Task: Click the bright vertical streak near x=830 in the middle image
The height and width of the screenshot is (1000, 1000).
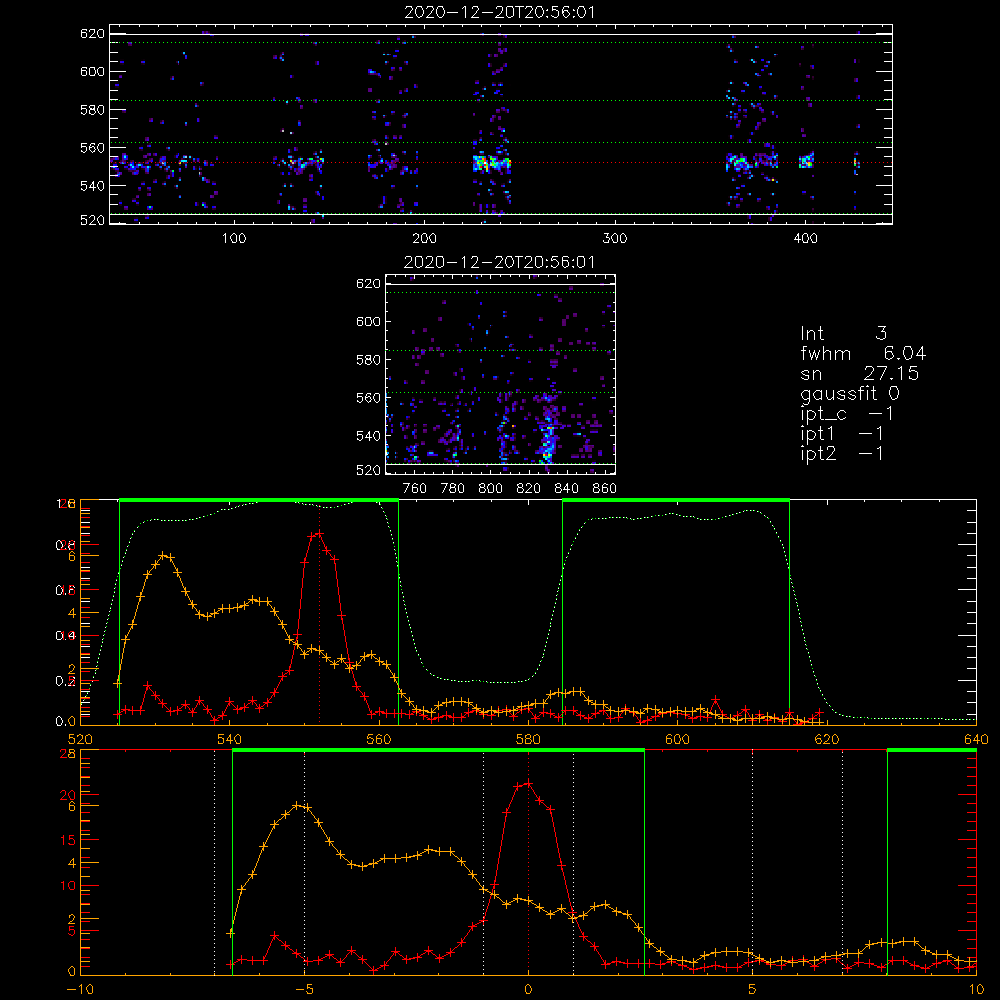Action: pyautogui.click(x=547, y=434)
